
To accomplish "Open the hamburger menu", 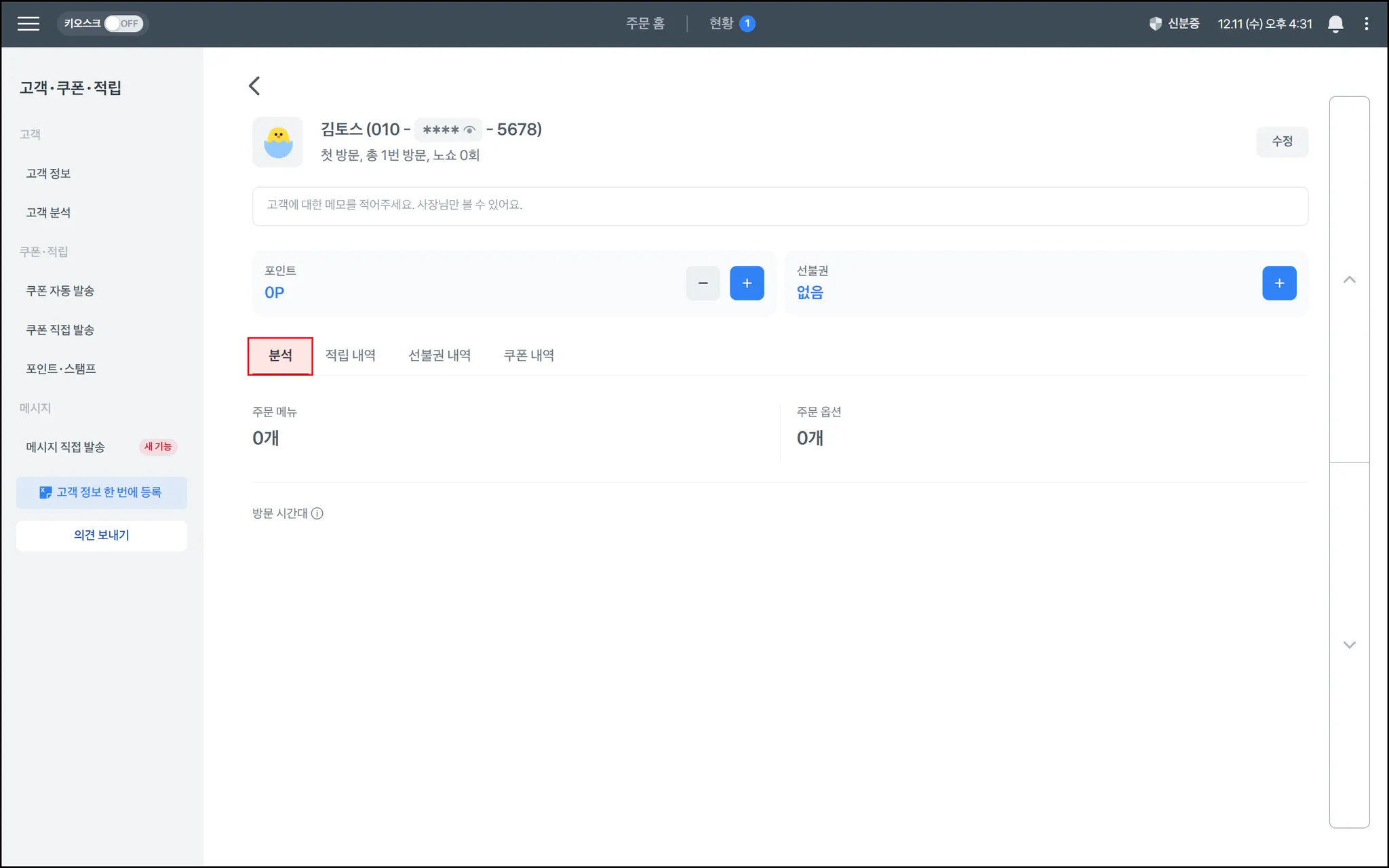I will point(28,24).
